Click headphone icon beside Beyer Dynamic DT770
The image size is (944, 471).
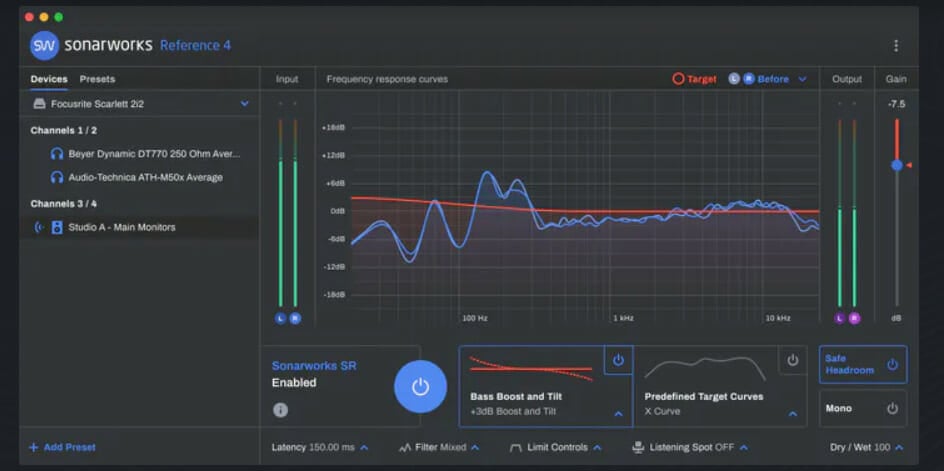(x=57, y=154)
